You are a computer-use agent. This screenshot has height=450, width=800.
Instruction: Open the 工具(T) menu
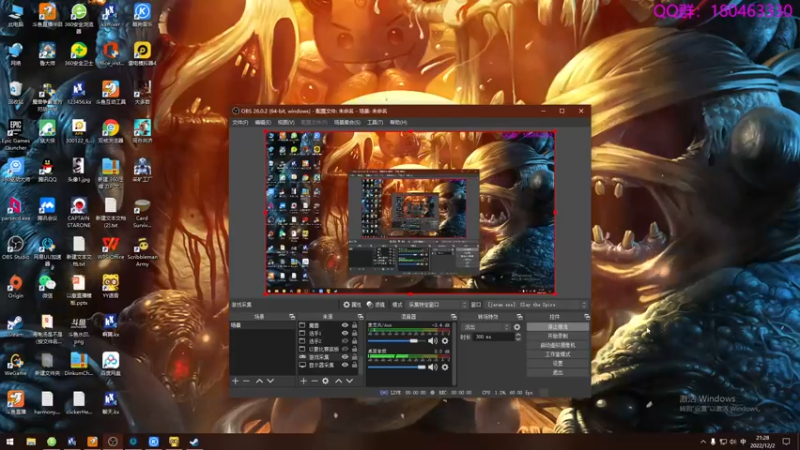(375, 122)
